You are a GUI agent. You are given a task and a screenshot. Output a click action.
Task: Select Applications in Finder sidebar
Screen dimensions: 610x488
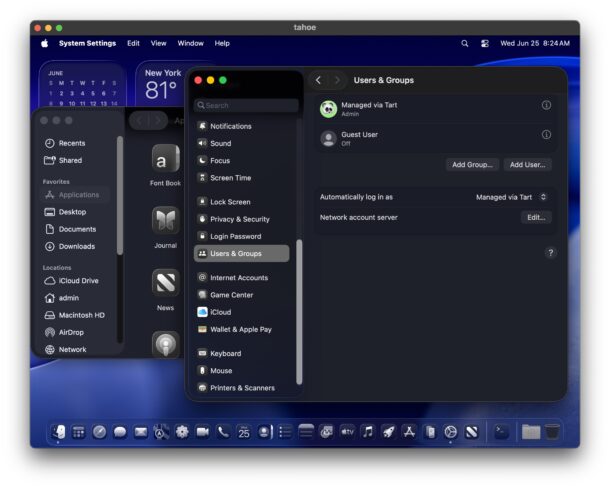tap(75, 195)
